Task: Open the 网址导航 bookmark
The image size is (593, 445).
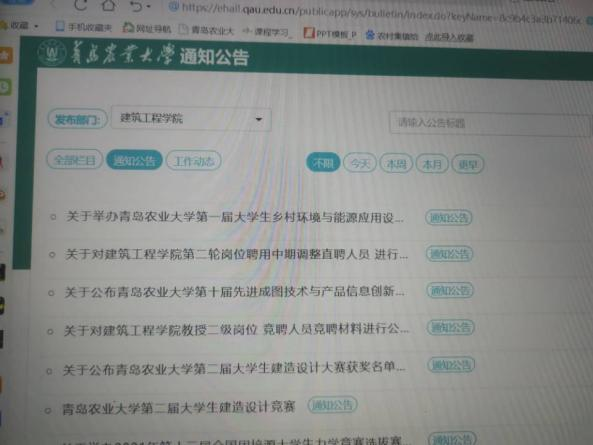Action: coord(147,28)
